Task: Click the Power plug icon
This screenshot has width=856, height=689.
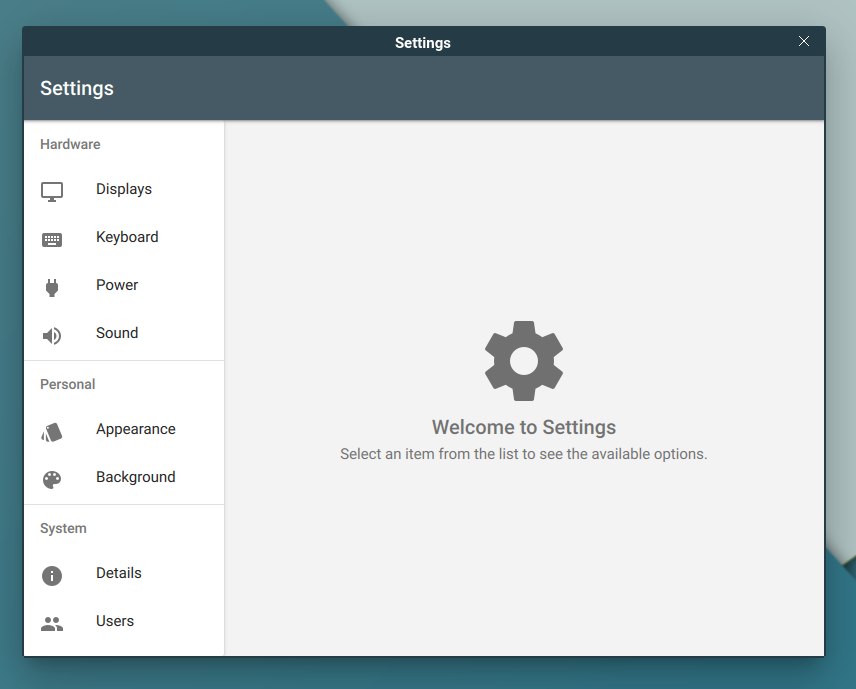Action: click(52, 287)
